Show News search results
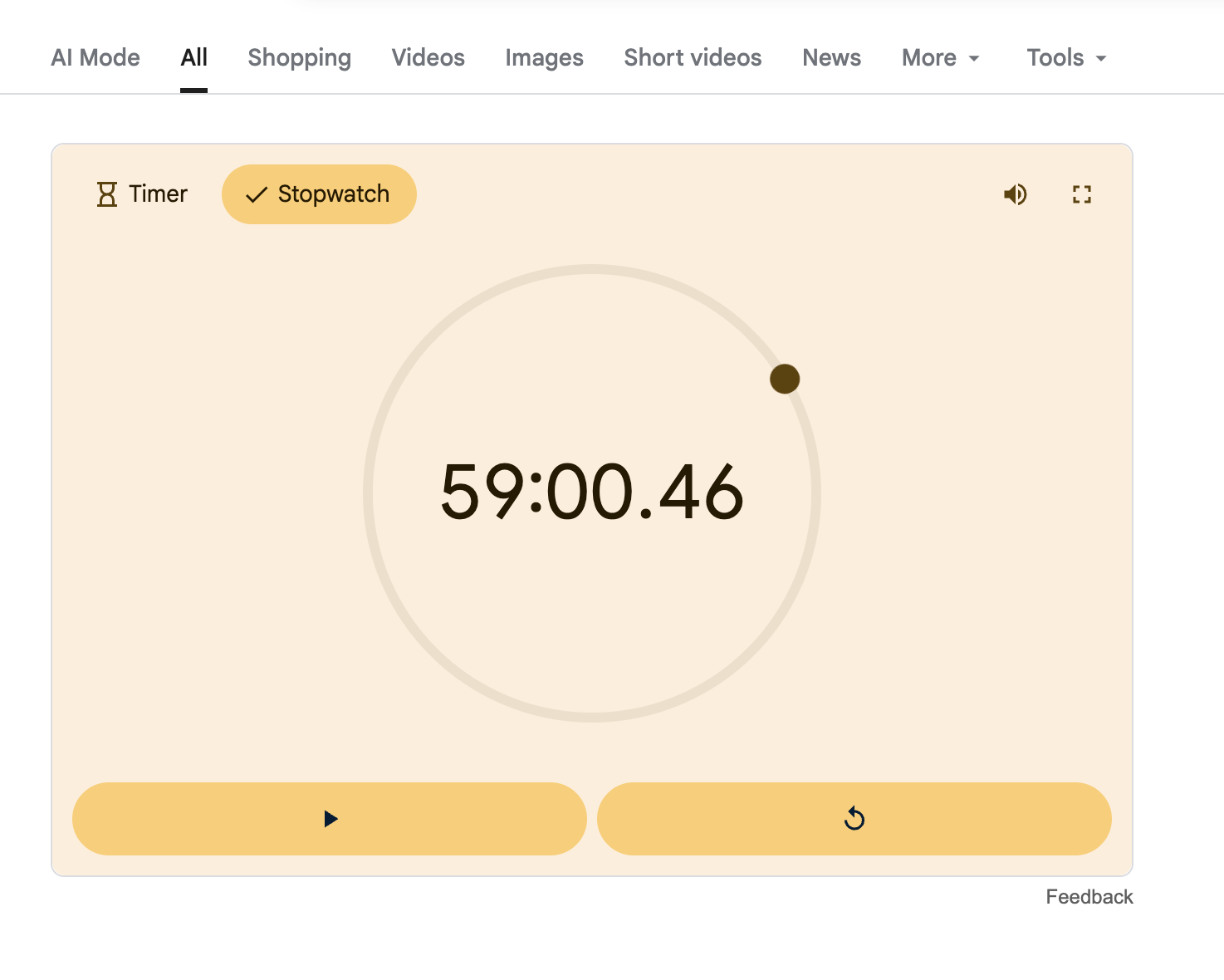This screenshot has height=980, width=1224. (831, 58)
